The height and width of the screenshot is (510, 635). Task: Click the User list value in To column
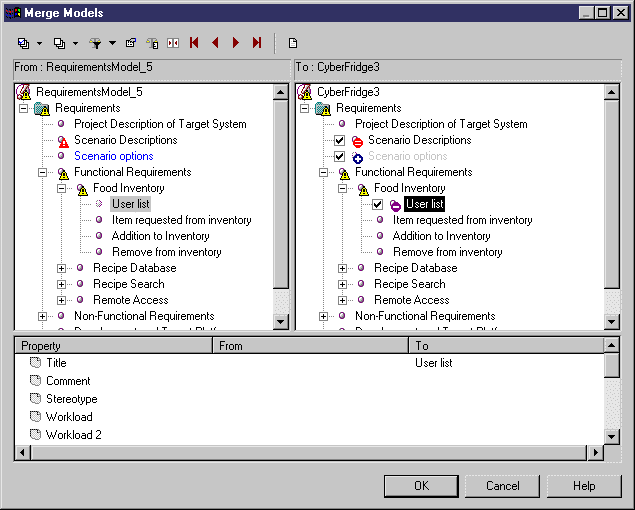click(434, 363)
